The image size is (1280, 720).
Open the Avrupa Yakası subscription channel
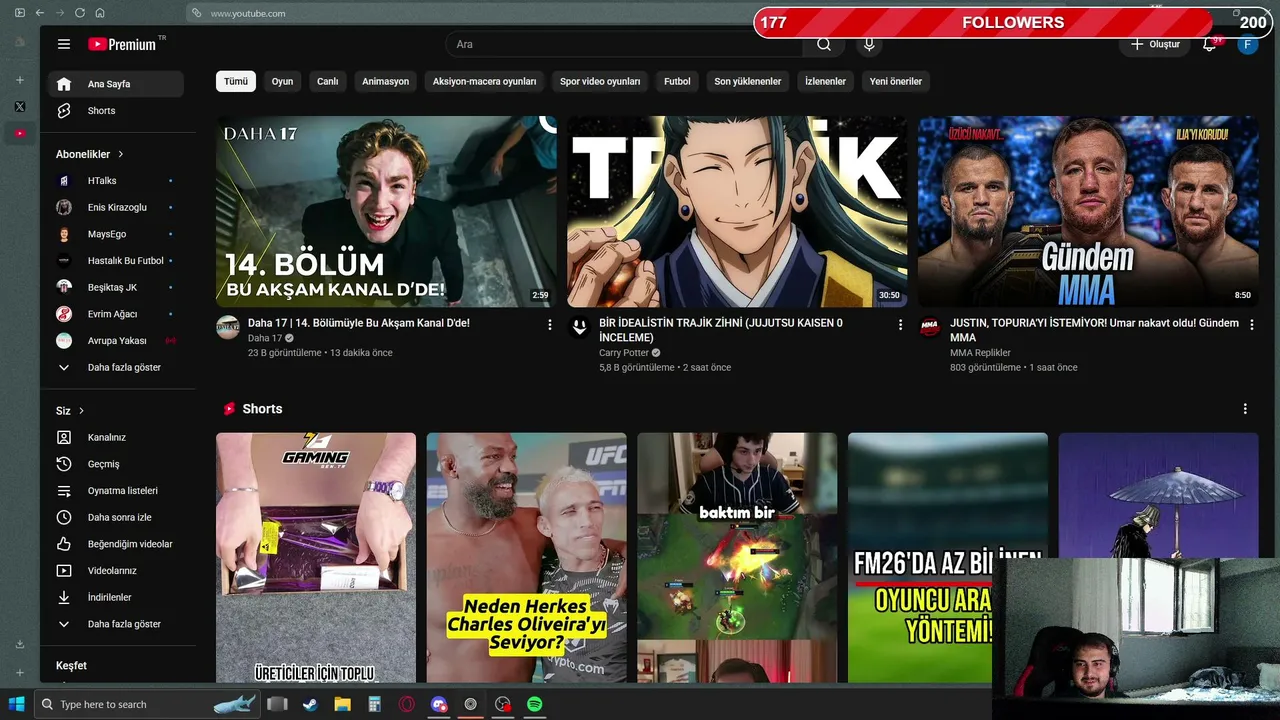coord(116,341)
